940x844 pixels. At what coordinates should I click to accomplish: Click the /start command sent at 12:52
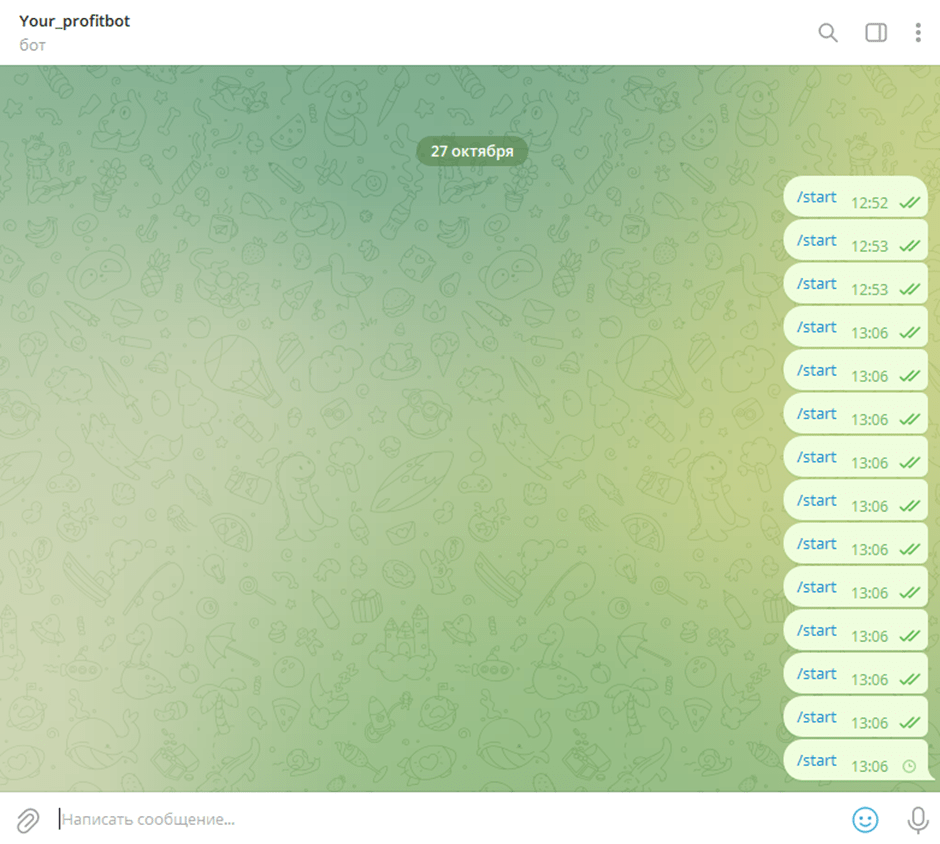pos(816,197)
